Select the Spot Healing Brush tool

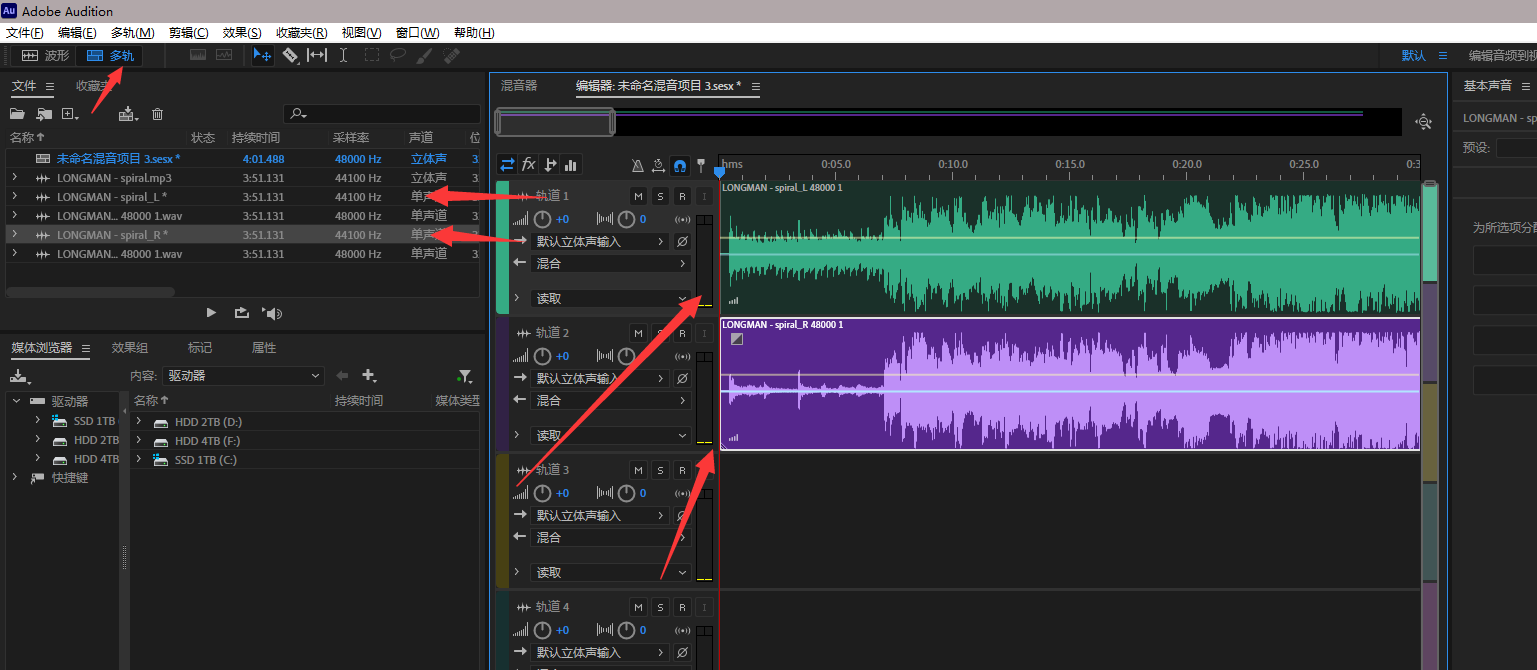click(450, 56)
